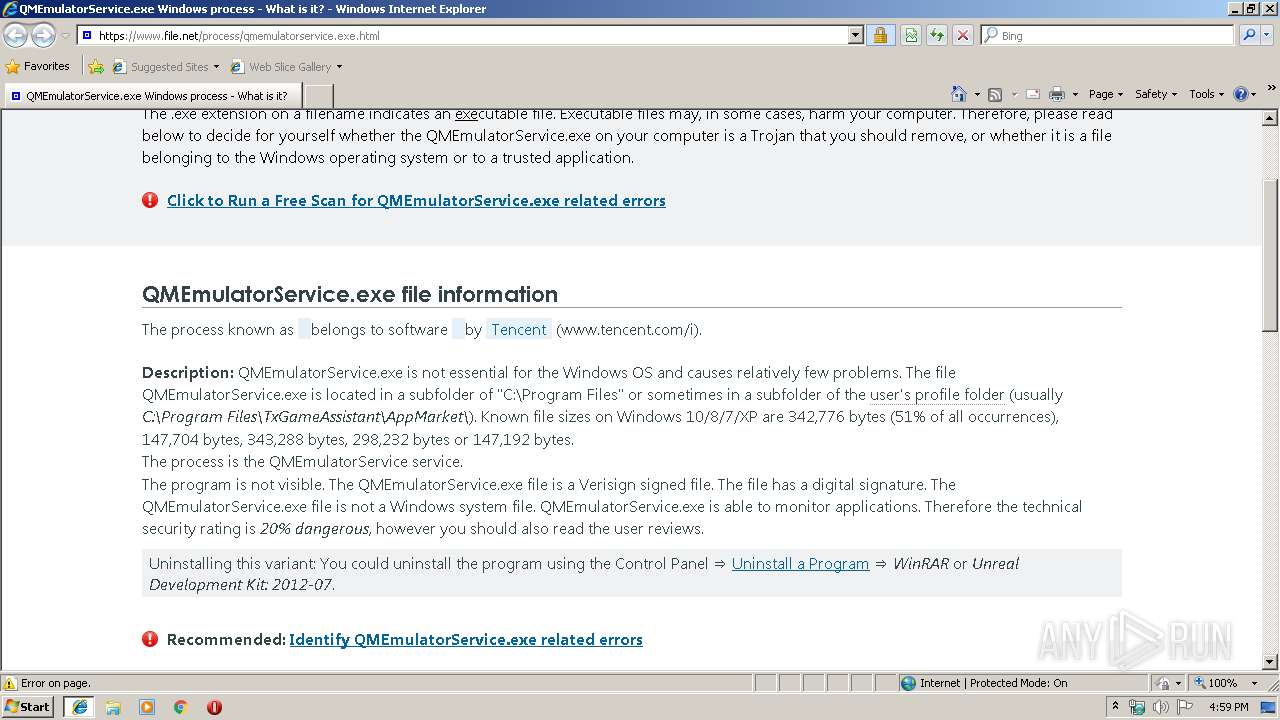Go to the Home page icon
Screen dimensions: 1280x720
959,94
